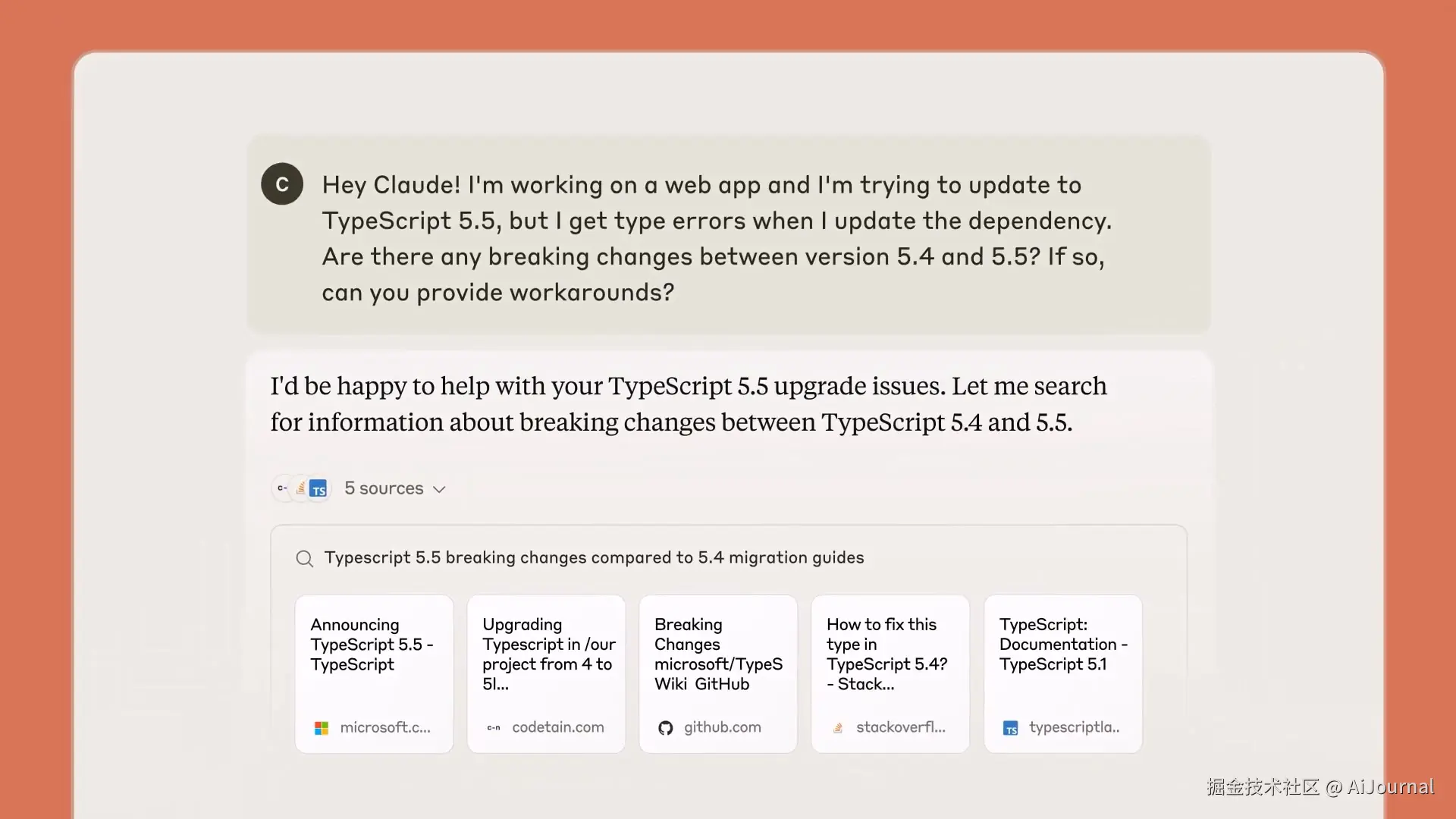Click the GitHub octocat favicon
Screen dimensions: 1456x819
coord(666,728)
